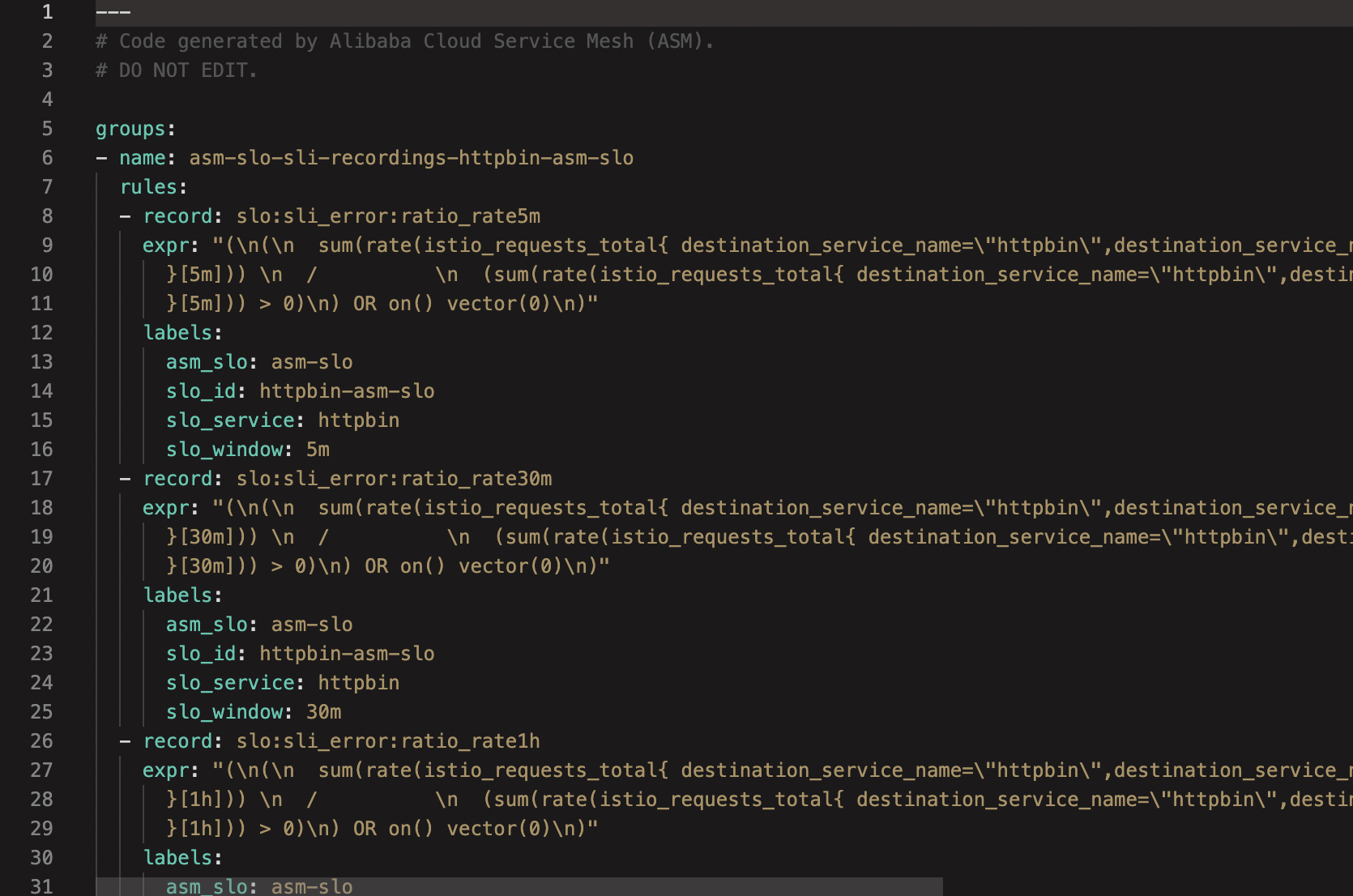
Task: Click the 'asm-slo-sli-recordings-httpbin-asm-slo' name value
Action: 411,158
